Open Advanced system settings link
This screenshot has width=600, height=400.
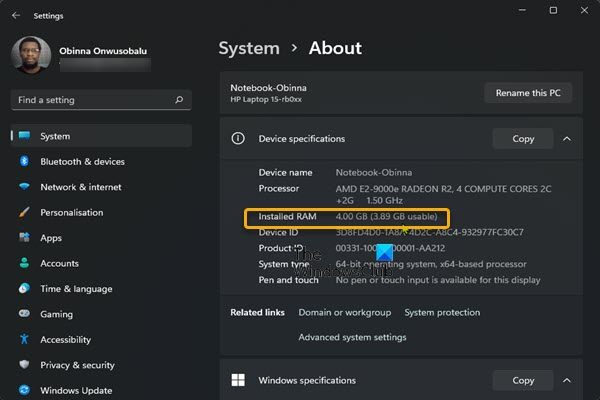(352, 337)
